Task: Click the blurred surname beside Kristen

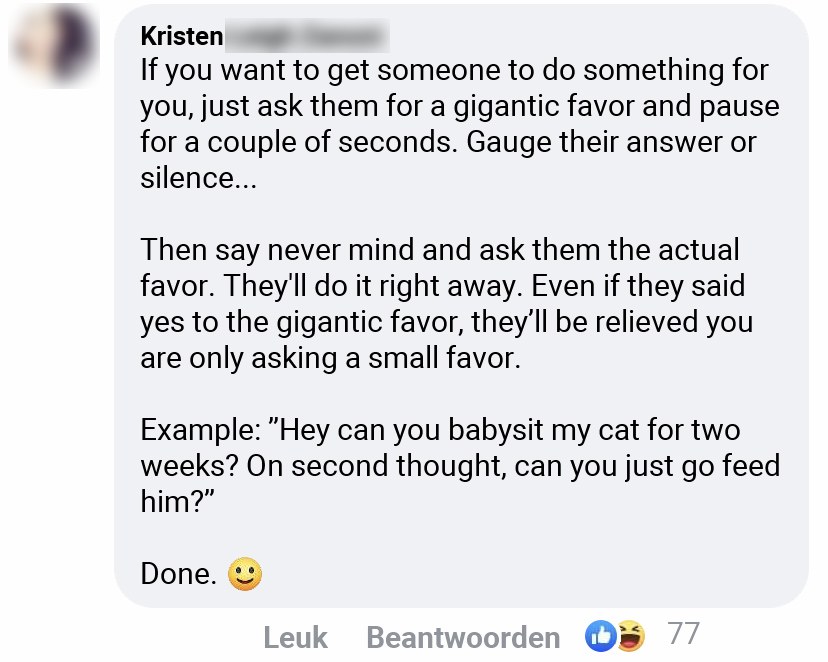Action: (x=305, y=36)
